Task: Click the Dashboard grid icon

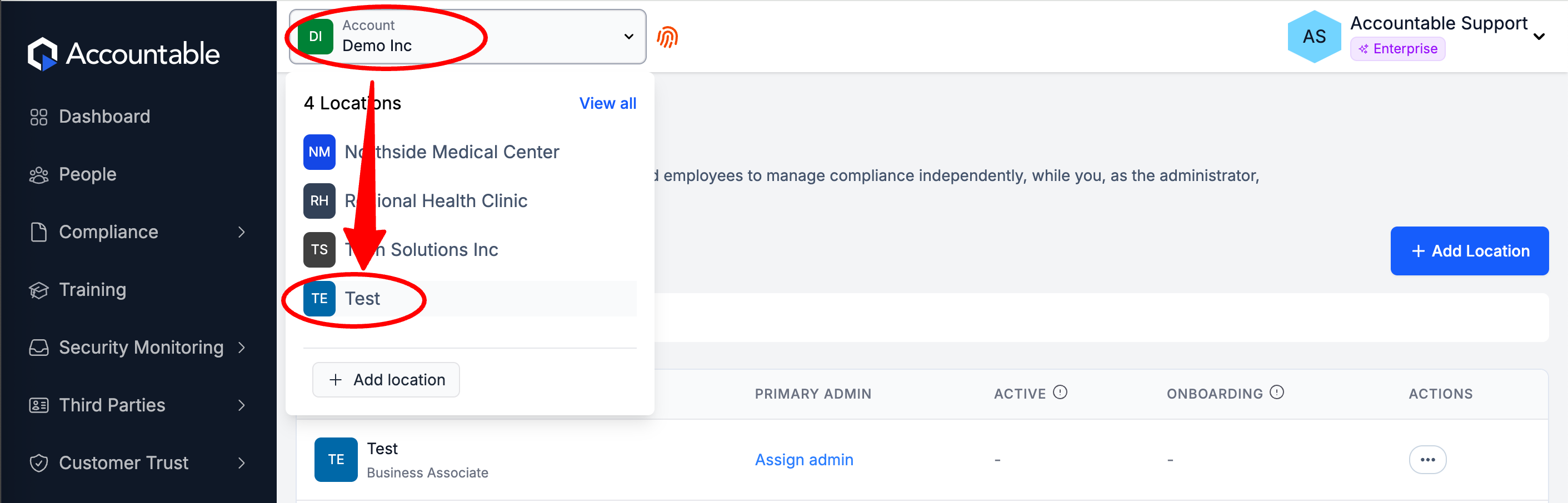Action: (x=38, y=117)
